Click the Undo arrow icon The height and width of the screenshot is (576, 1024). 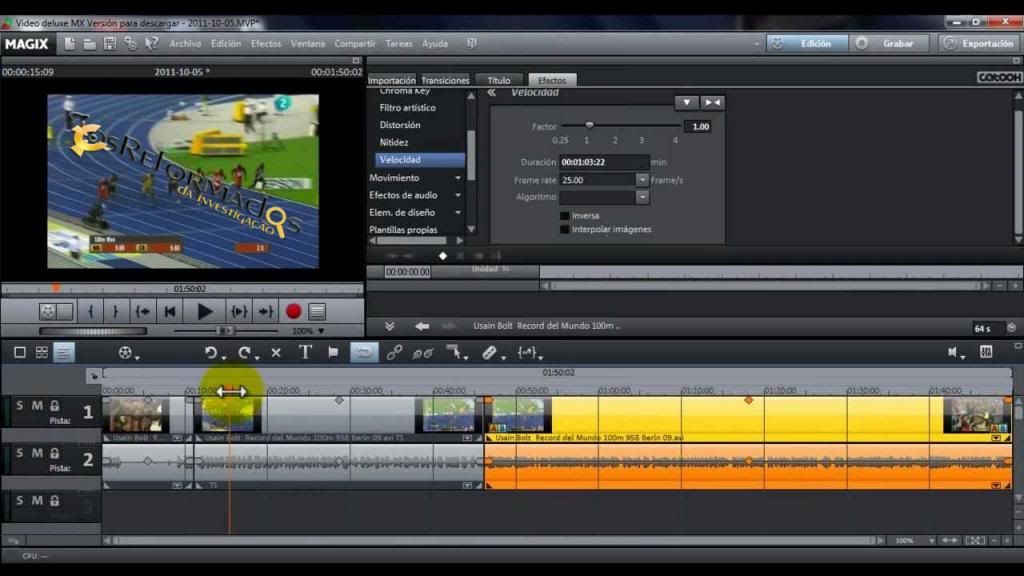[211, 352]
